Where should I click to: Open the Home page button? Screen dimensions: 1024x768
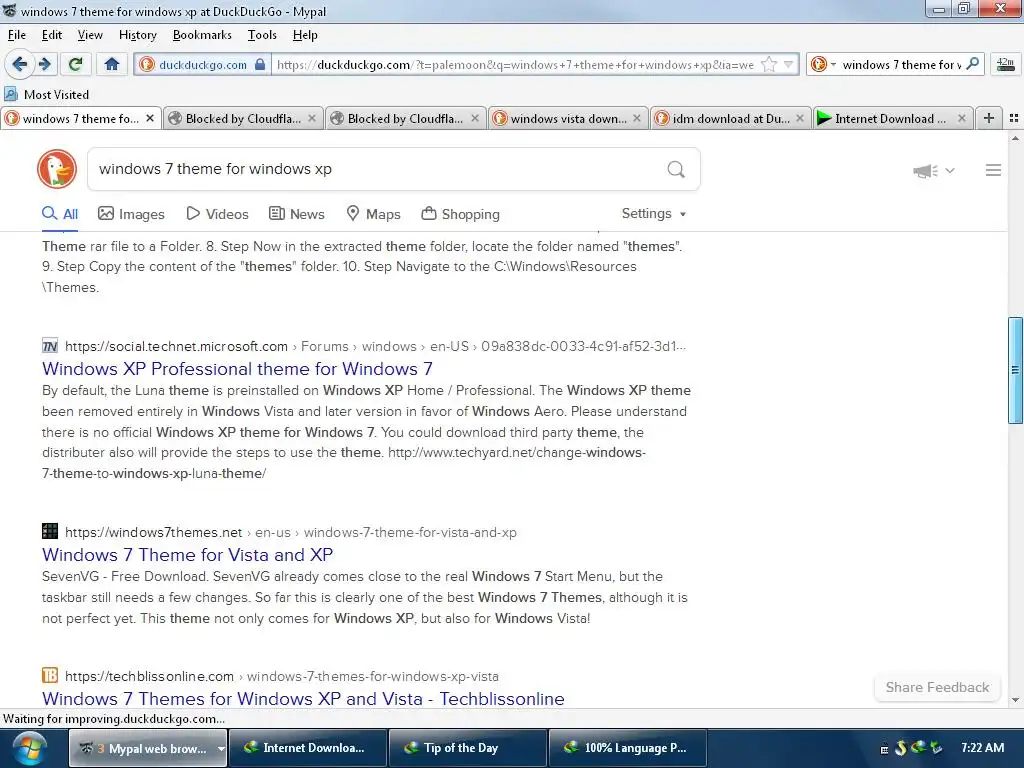[x=112, y=64]
